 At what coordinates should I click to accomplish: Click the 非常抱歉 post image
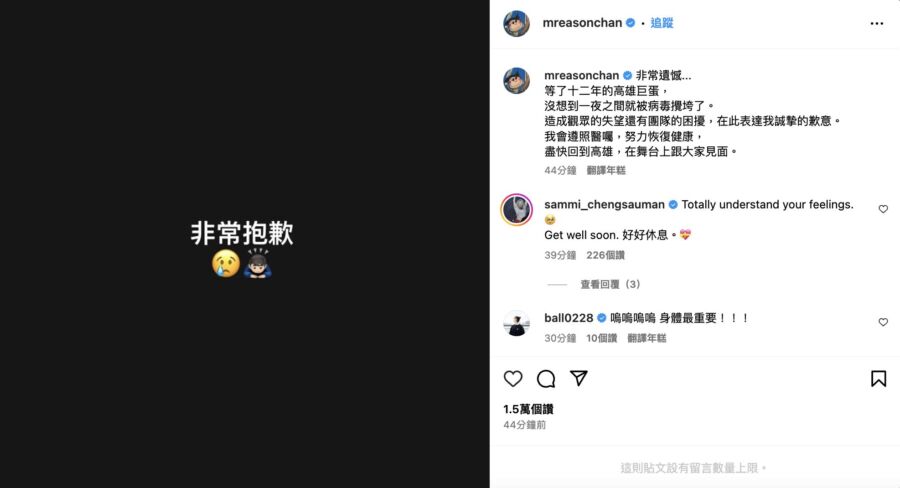tap(245, 244)
